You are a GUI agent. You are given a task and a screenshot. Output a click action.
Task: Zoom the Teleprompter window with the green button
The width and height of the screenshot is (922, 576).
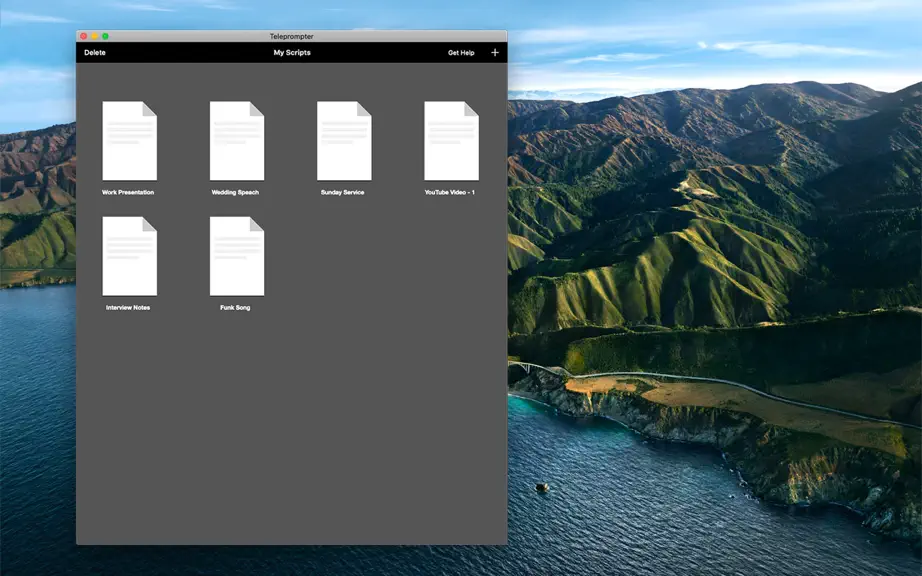pos(105,36)
